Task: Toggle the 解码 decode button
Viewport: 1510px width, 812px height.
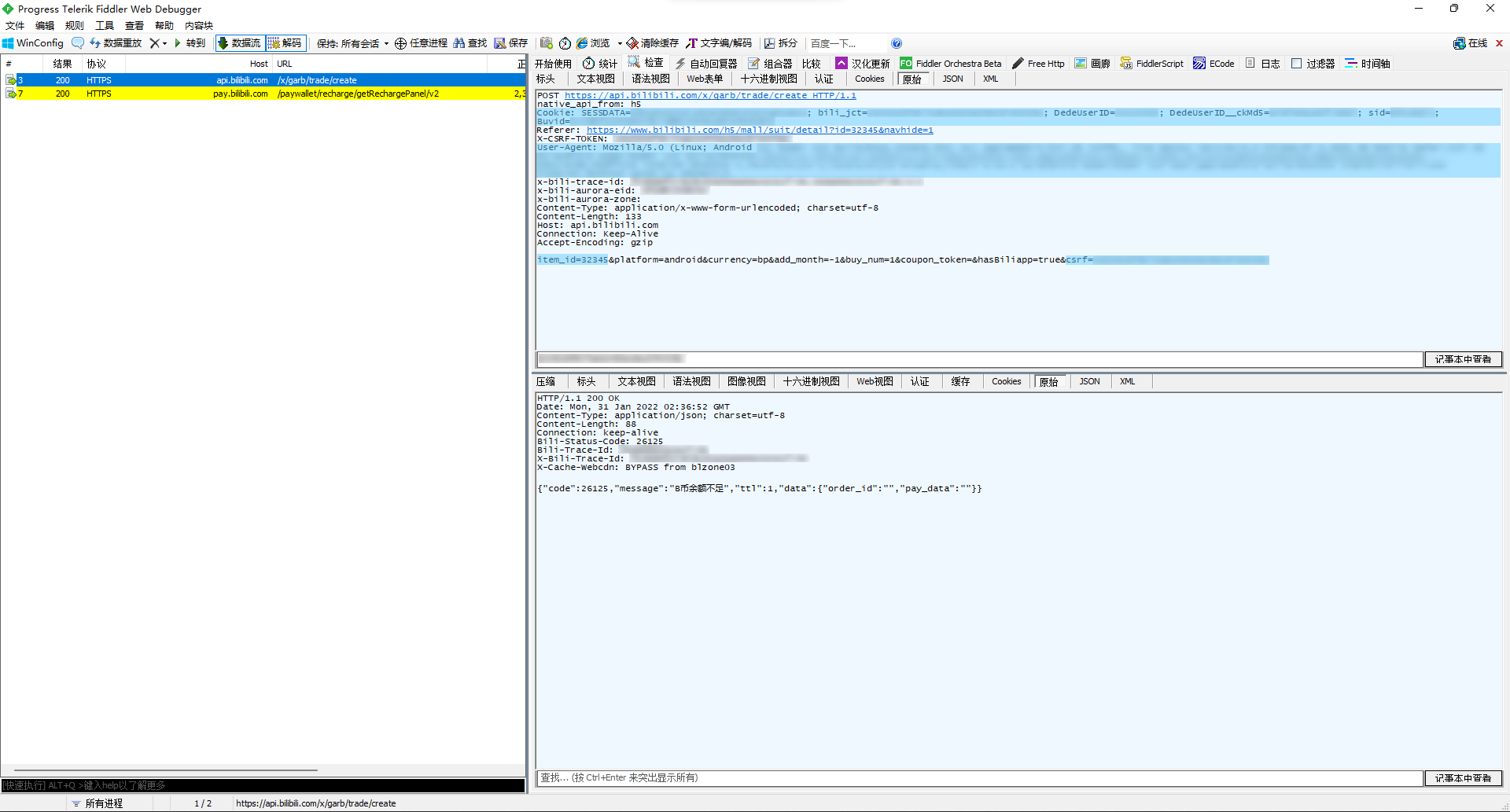Action: click(285, 43)
